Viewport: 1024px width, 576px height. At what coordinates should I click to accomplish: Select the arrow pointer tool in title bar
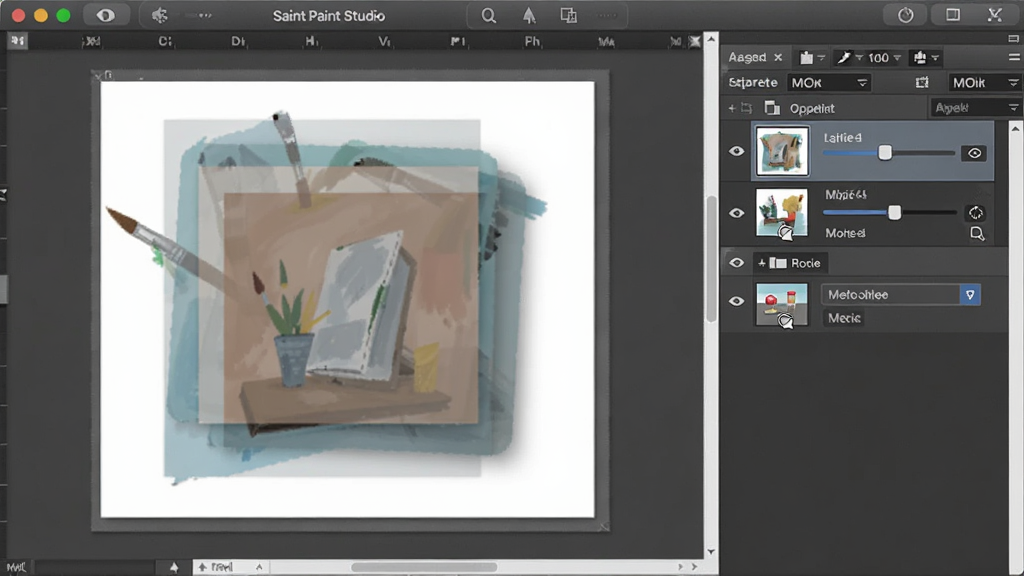coord(529,16)
